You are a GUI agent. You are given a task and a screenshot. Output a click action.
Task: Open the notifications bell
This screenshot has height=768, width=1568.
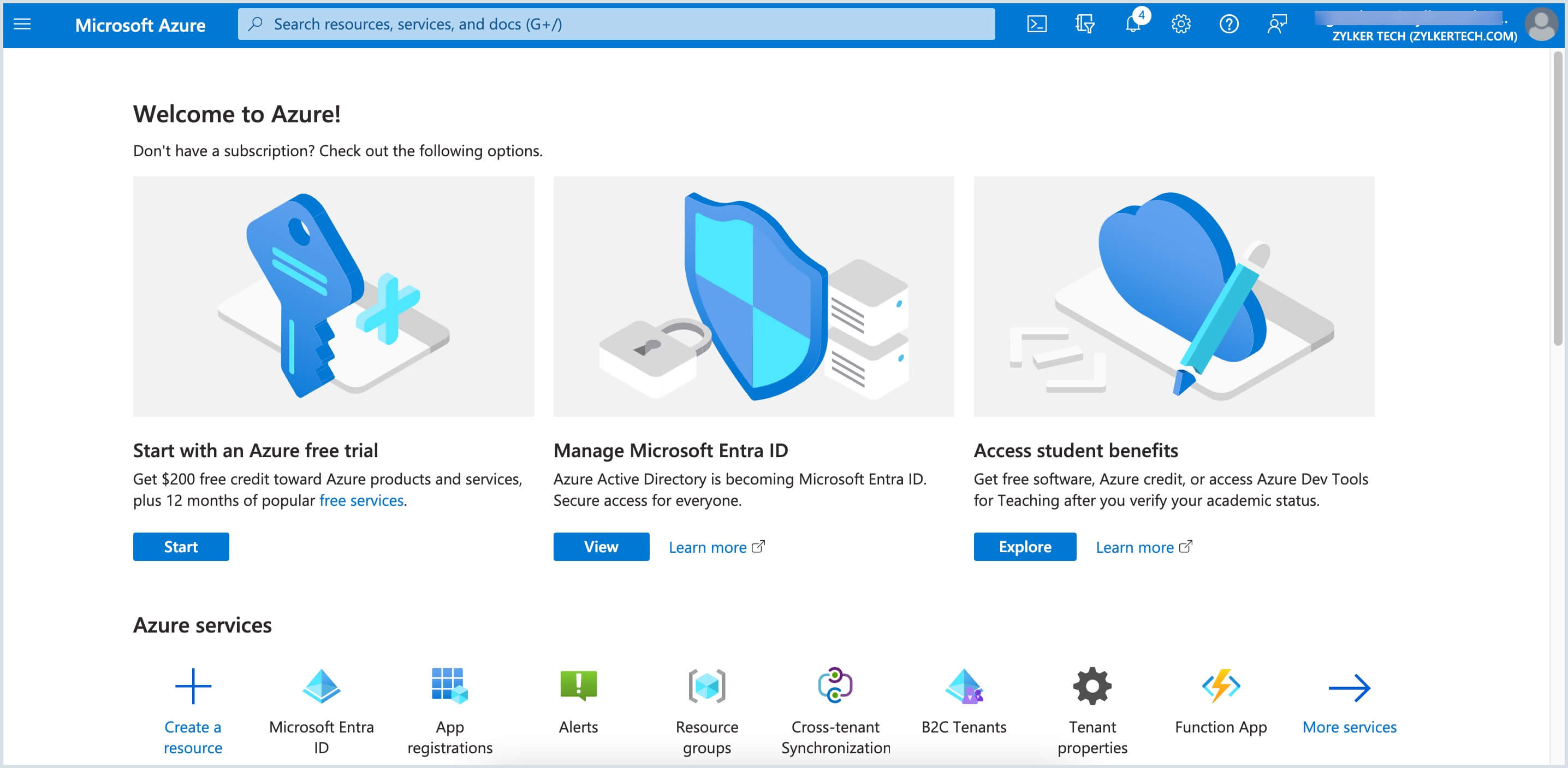click(x=1133, y=23)
